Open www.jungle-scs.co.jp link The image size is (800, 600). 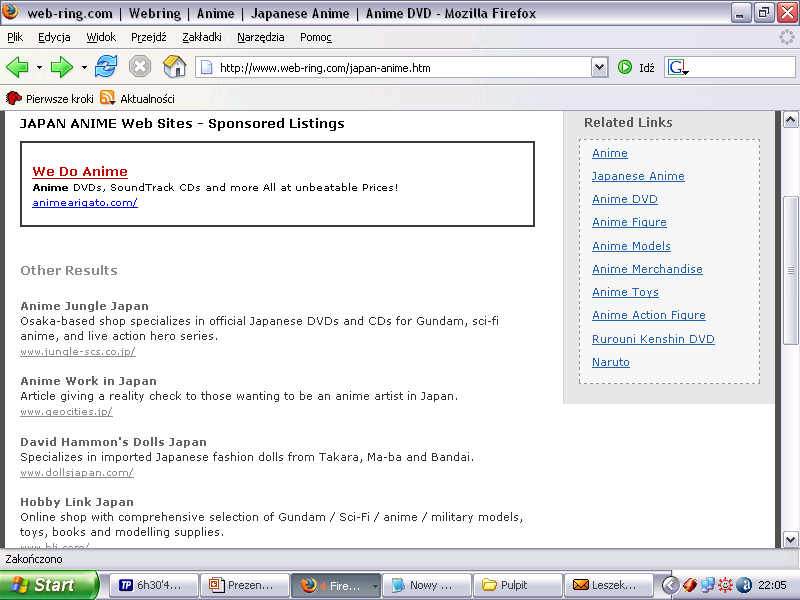(x=78, y=352)
